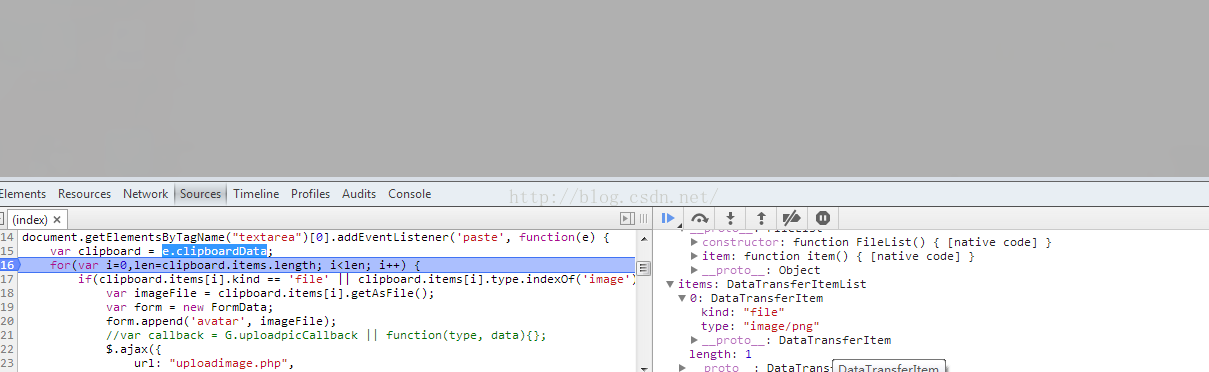
Task: Click the code editor scrollbar up arrow
Action: click(x=644, y=238)
